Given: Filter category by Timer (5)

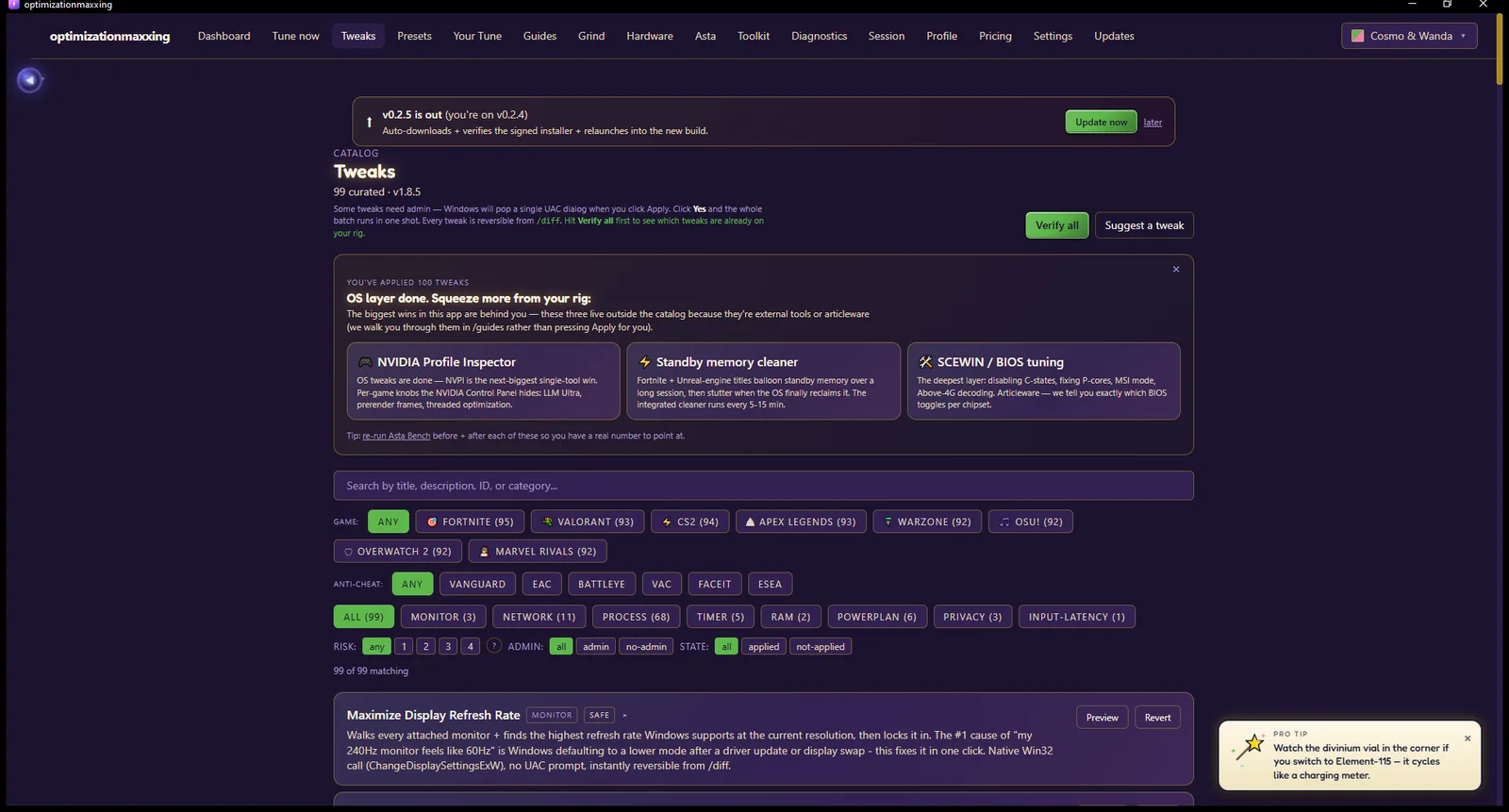Looking at the screenshot, I should (721, 617).
